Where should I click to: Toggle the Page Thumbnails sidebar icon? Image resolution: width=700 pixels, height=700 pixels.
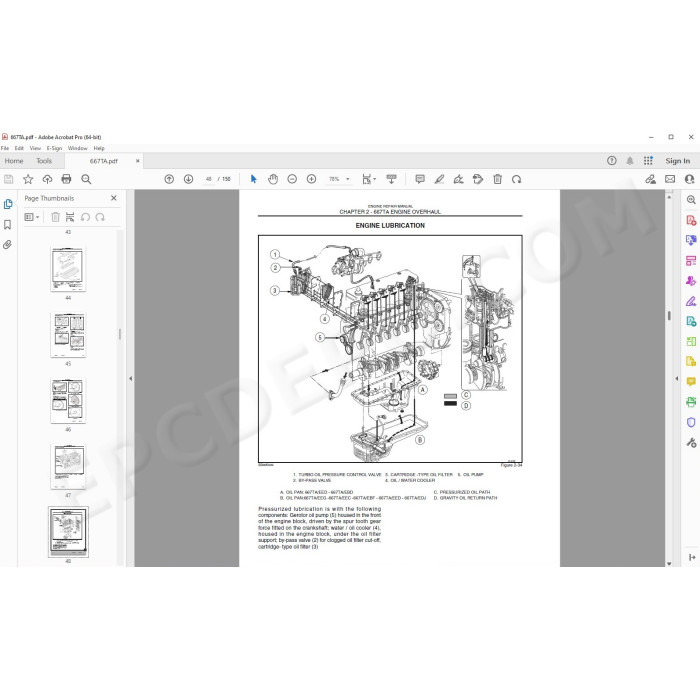8,204
